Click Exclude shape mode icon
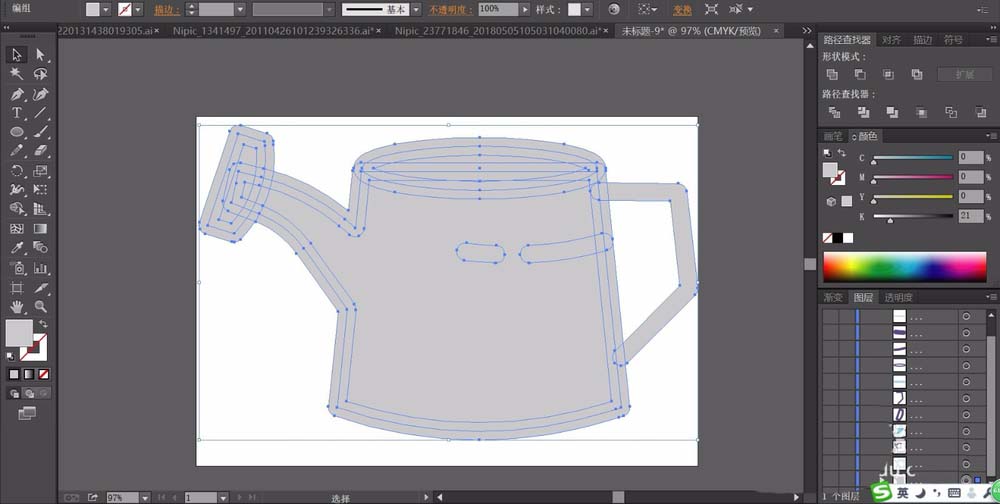Viewport: 1000px width, 504px height. click(x=916, y=75)
